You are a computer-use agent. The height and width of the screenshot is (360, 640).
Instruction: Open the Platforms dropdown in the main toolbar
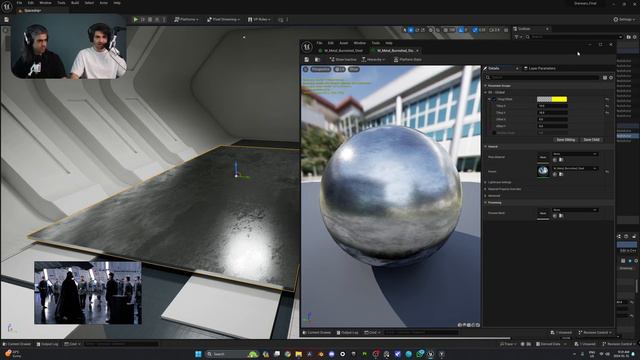coord(186,19)
